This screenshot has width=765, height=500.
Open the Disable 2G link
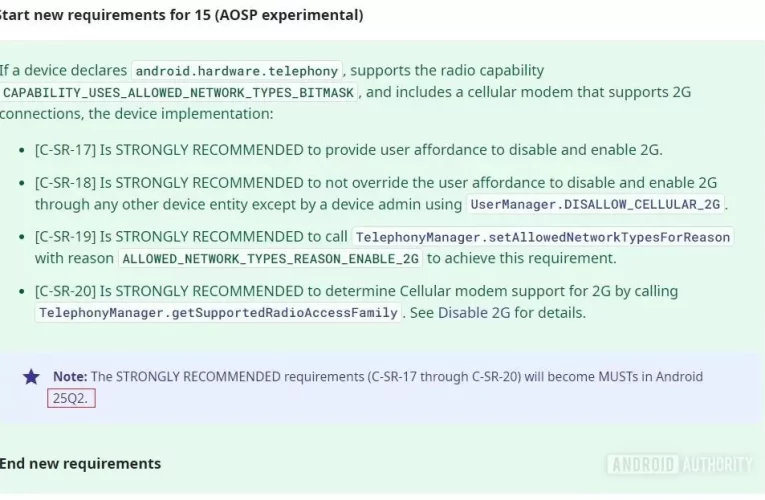475,312
